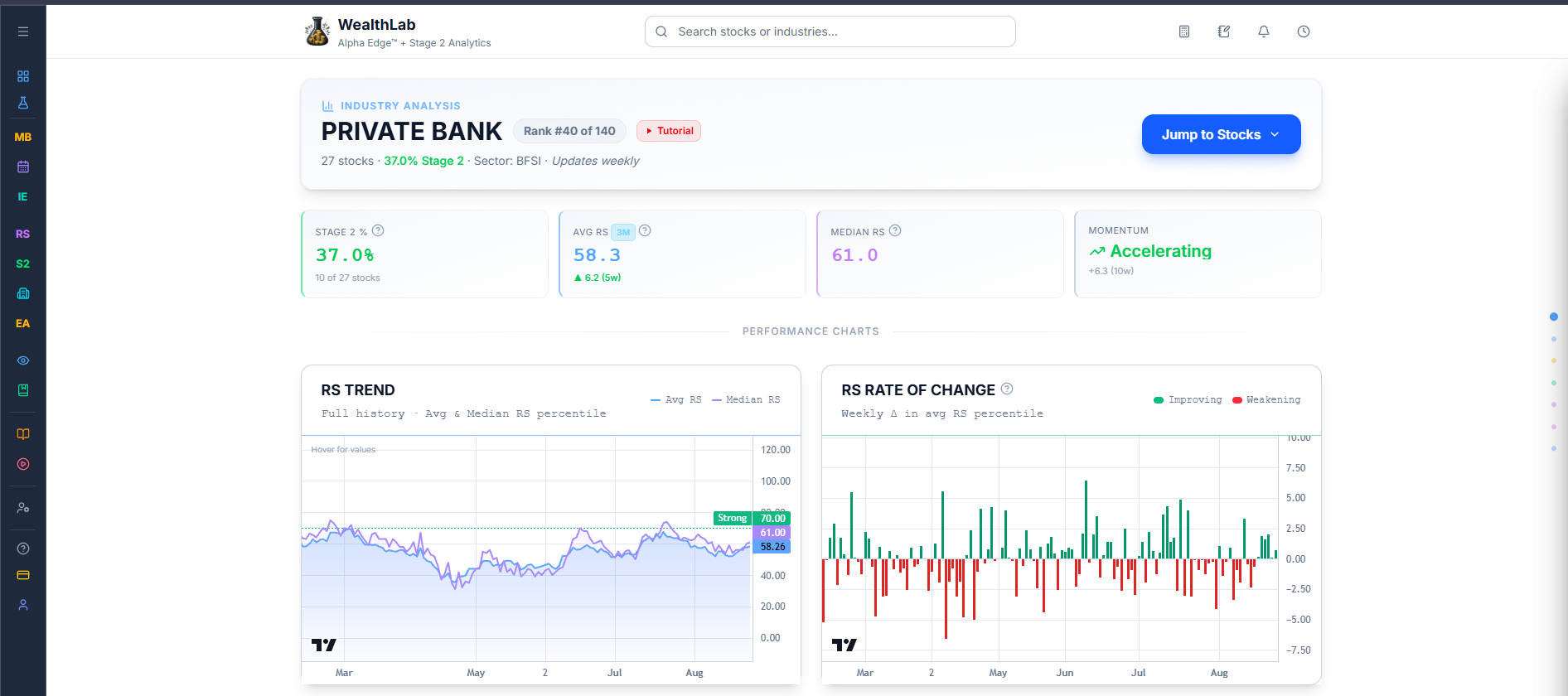Open the user settings icon in sidebar
Screen dimensions: 1568x696
click(23, 508)
